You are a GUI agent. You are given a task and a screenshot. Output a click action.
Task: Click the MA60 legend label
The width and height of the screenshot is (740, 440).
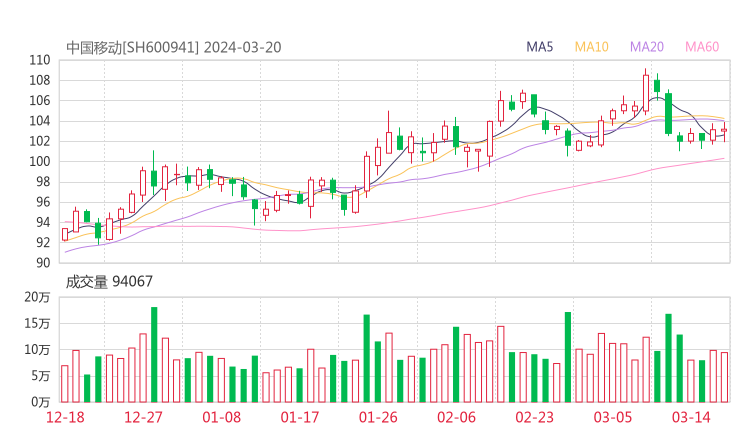(x=702, y=47)
